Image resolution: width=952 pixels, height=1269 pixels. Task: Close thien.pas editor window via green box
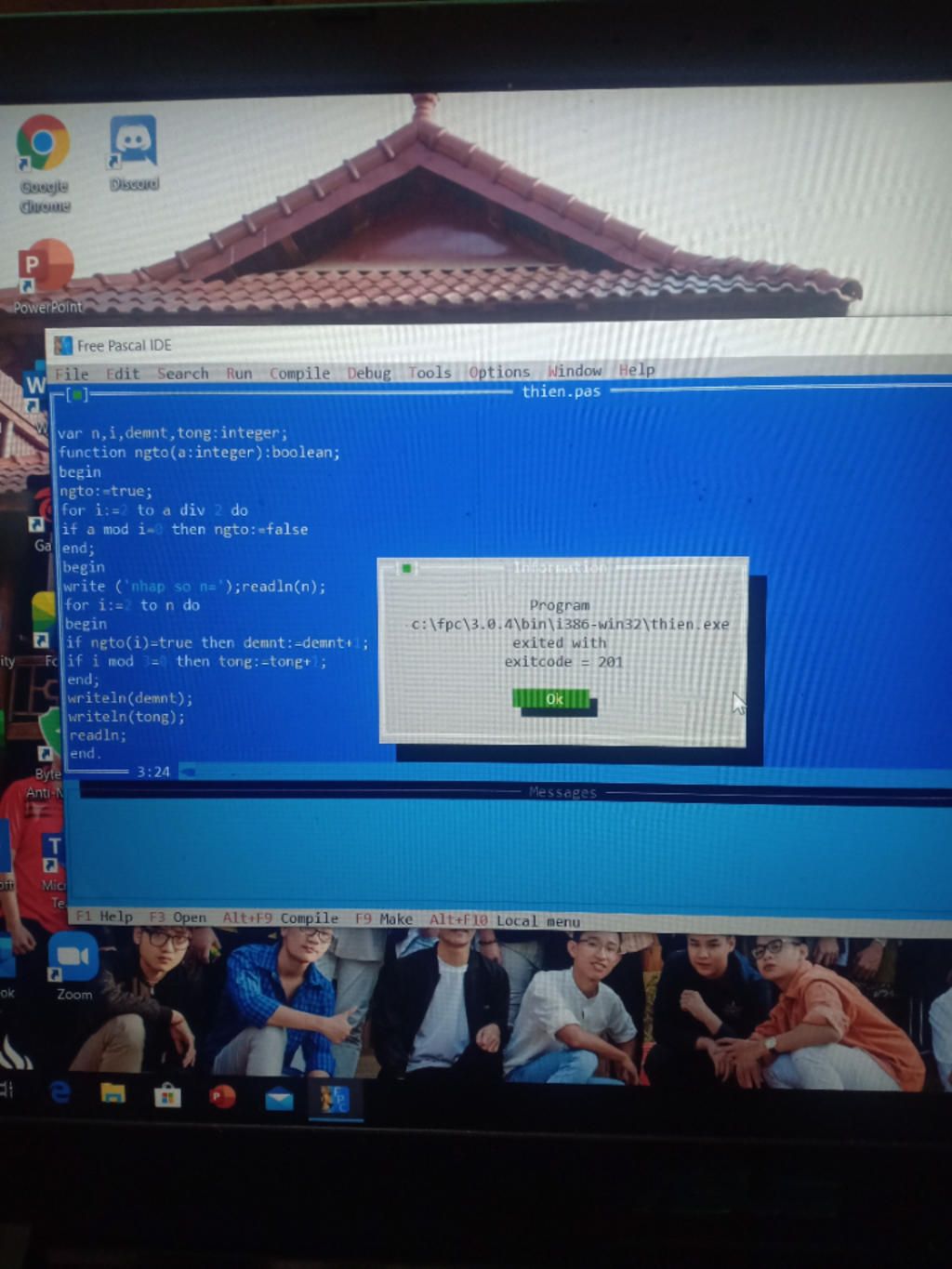click(76, 395)
